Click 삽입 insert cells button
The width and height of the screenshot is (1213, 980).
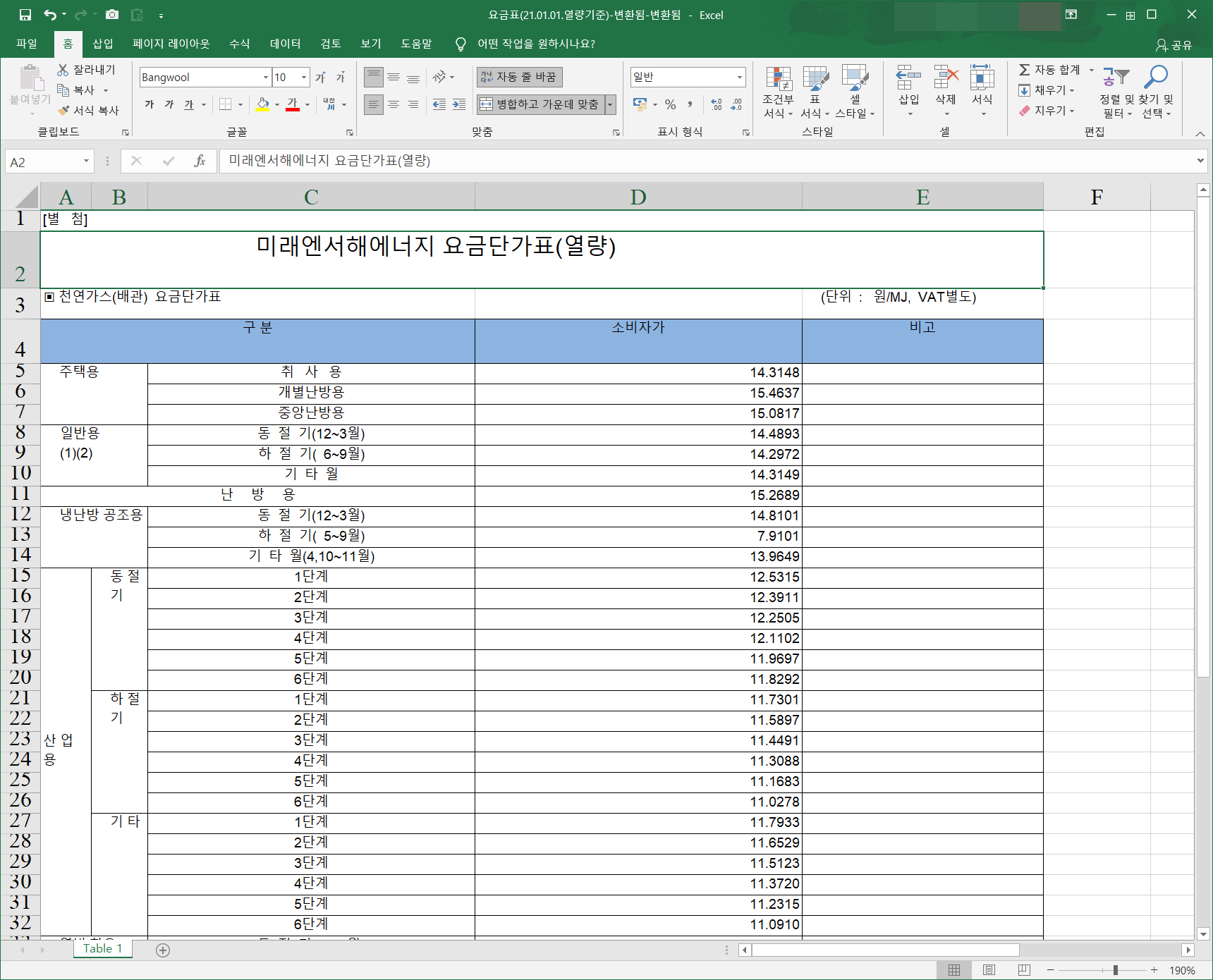point(909,92)
